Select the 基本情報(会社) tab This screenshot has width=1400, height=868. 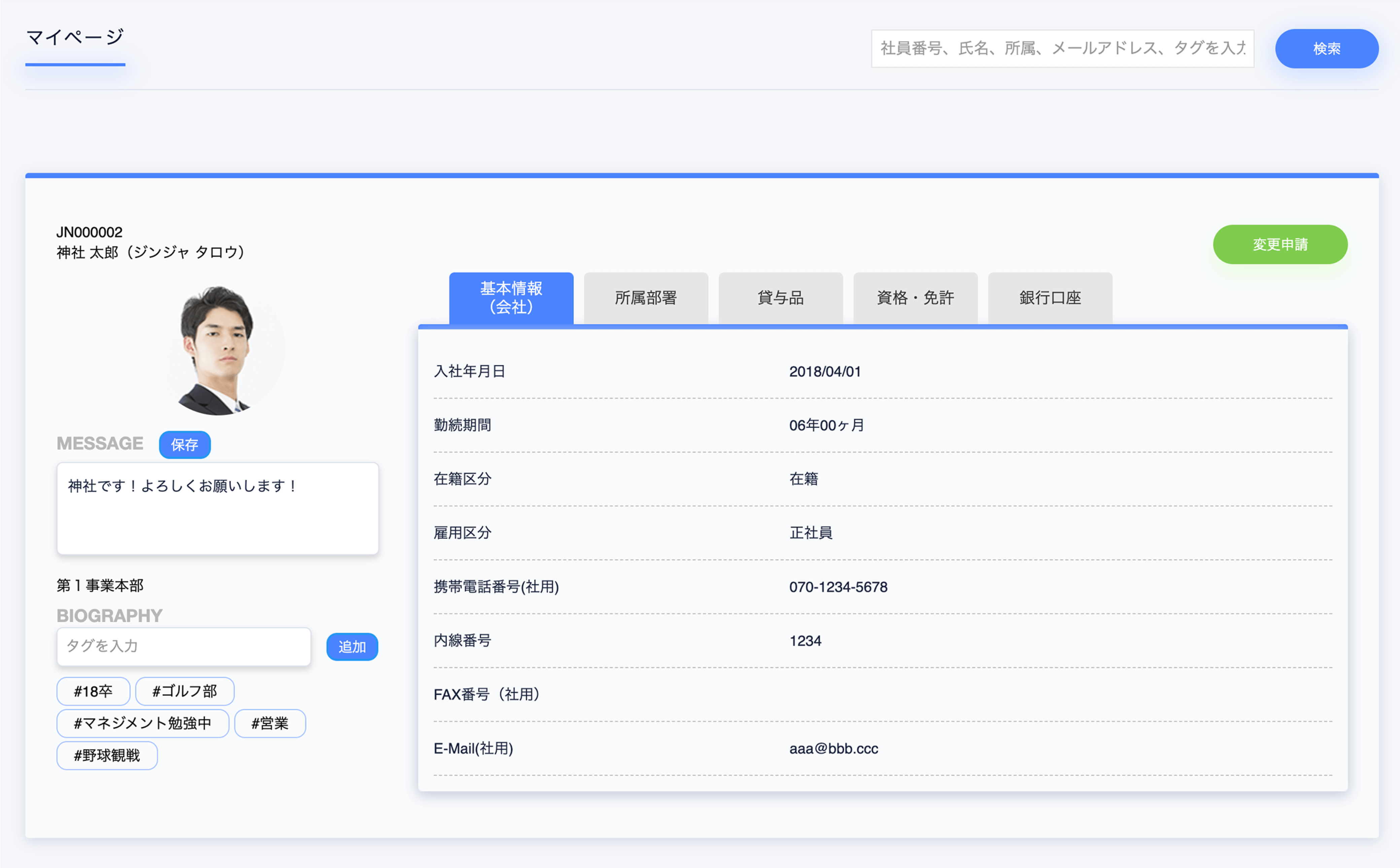click(511, 298)
